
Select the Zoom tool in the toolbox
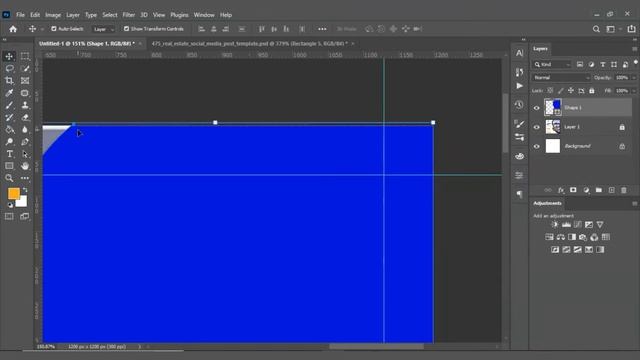(9, 178)
